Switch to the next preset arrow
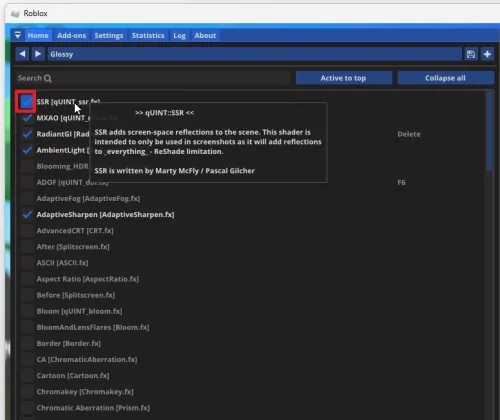 point(38,54)
